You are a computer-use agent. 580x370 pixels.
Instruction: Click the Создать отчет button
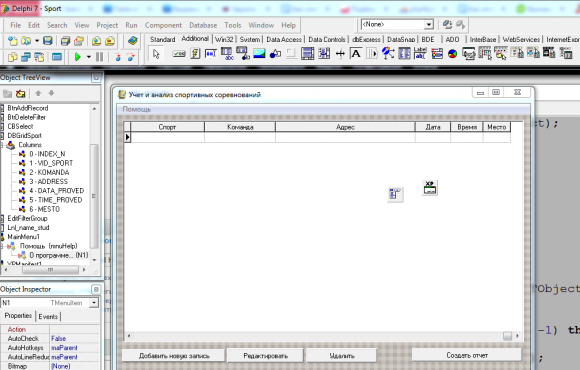(467, 355)
